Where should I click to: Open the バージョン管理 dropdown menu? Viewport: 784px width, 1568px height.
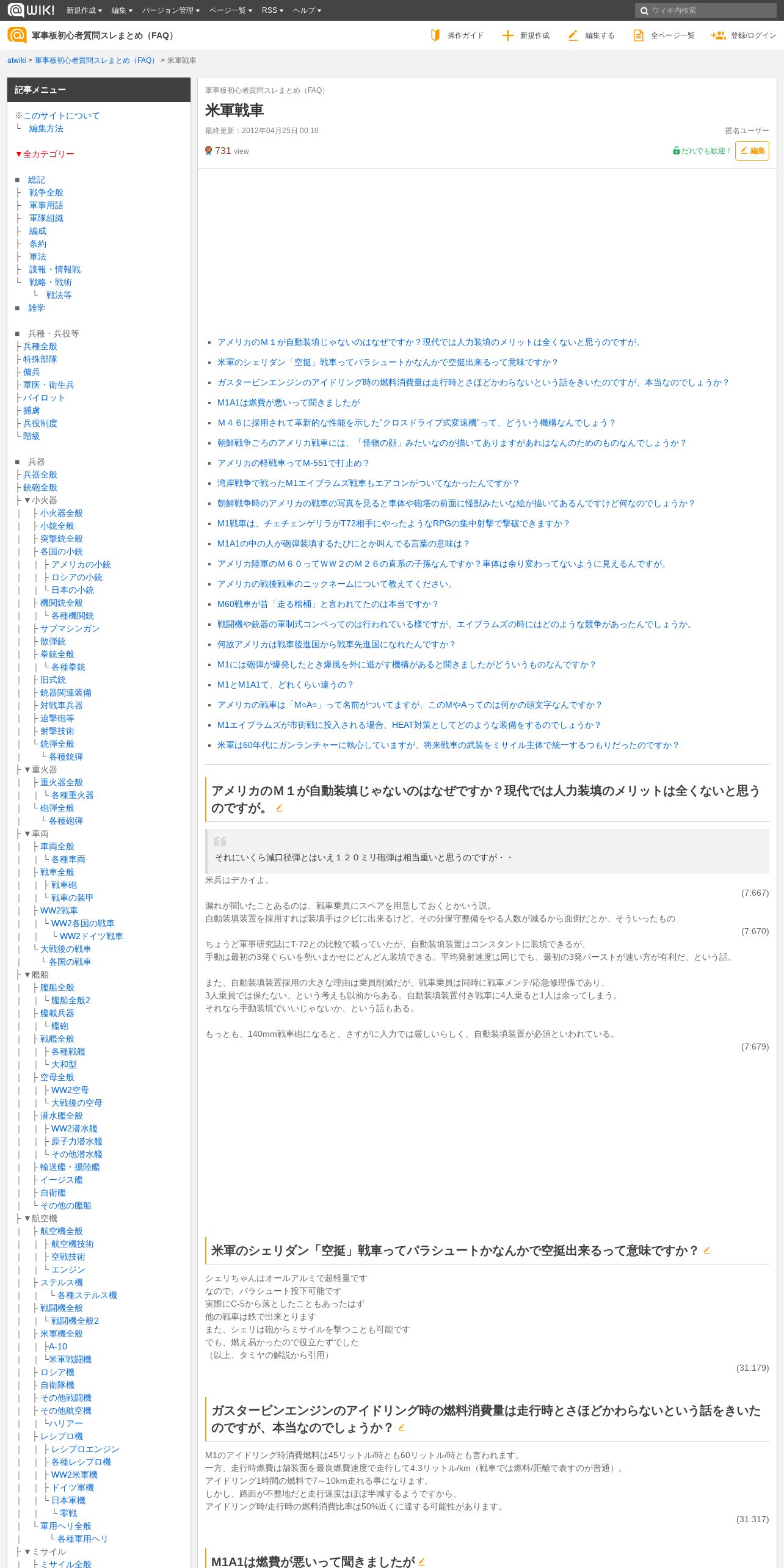pyautogui.click(x=171, y=10)
